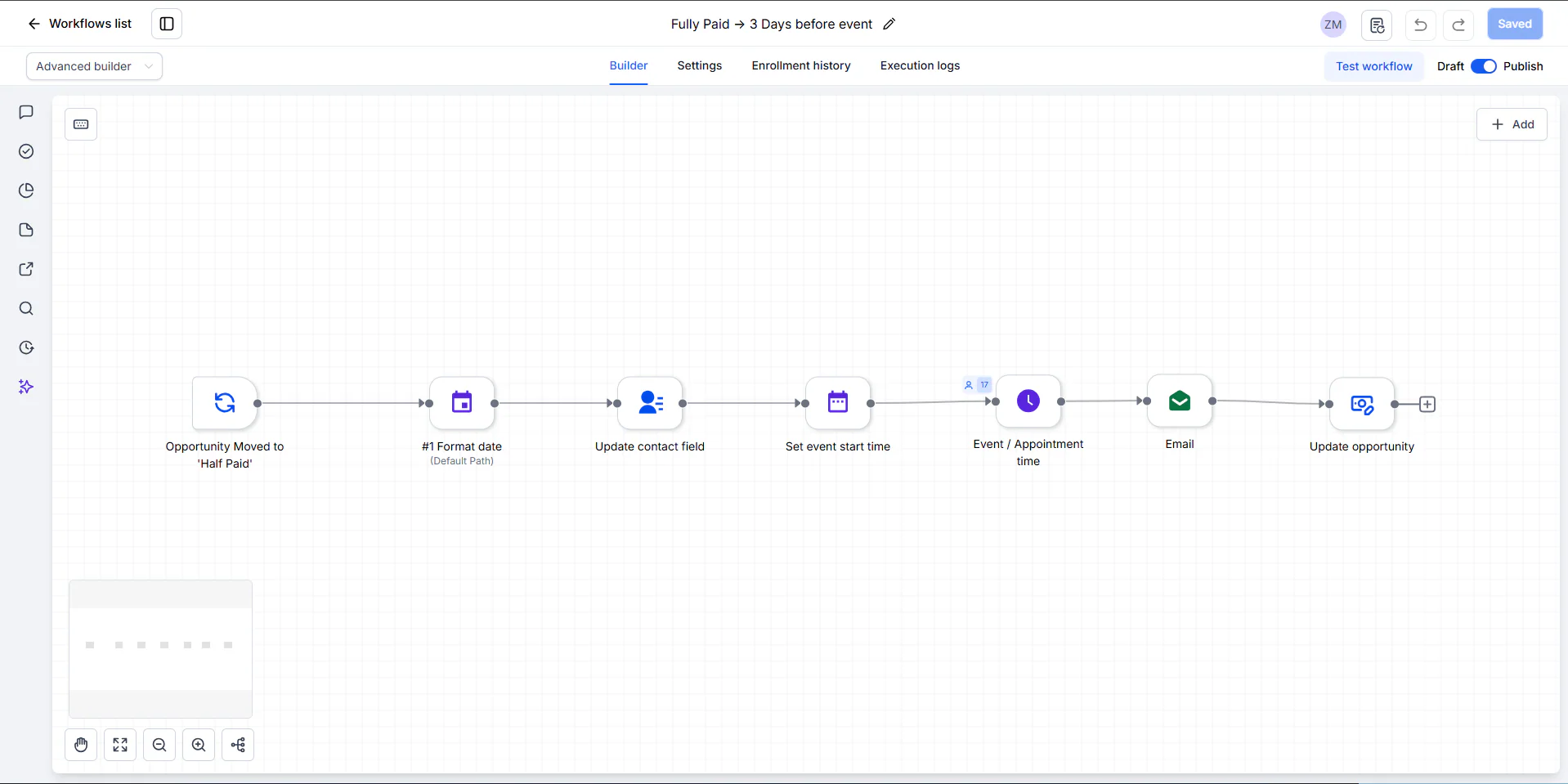Image resolution: width=1568 pixels, height=784 pixels.
Task: Select Update opportunity node
Action: pos(1362,404)
